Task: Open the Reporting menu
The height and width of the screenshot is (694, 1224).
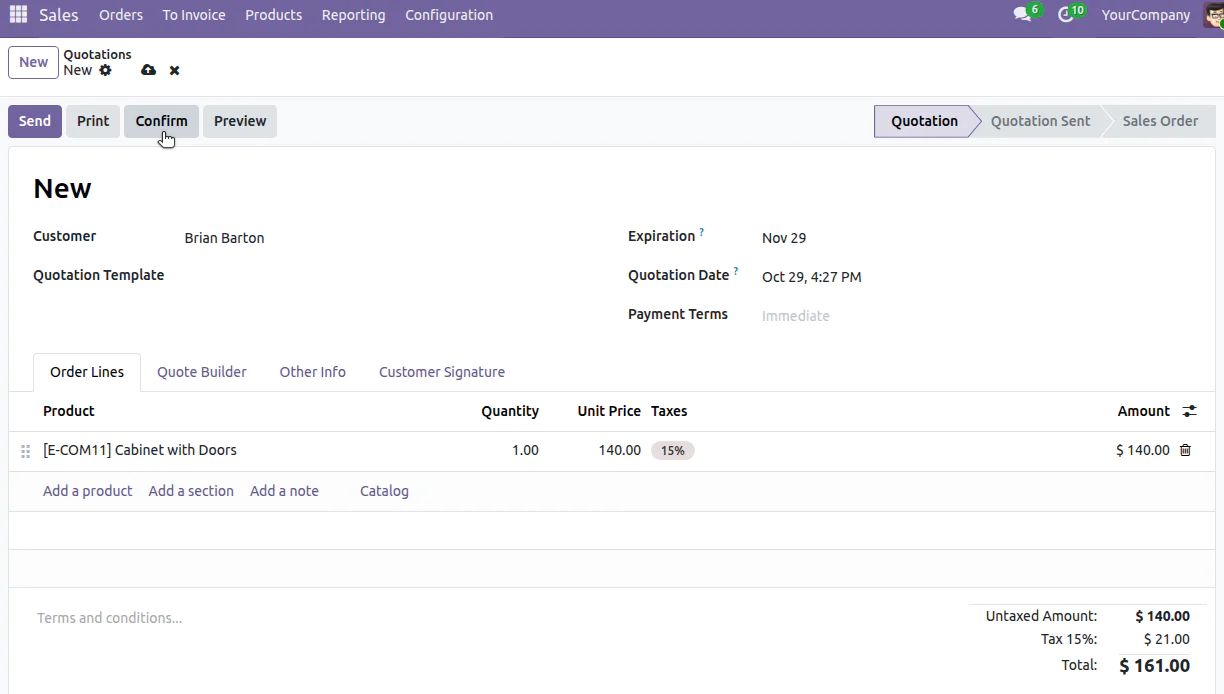Action: 353,14
